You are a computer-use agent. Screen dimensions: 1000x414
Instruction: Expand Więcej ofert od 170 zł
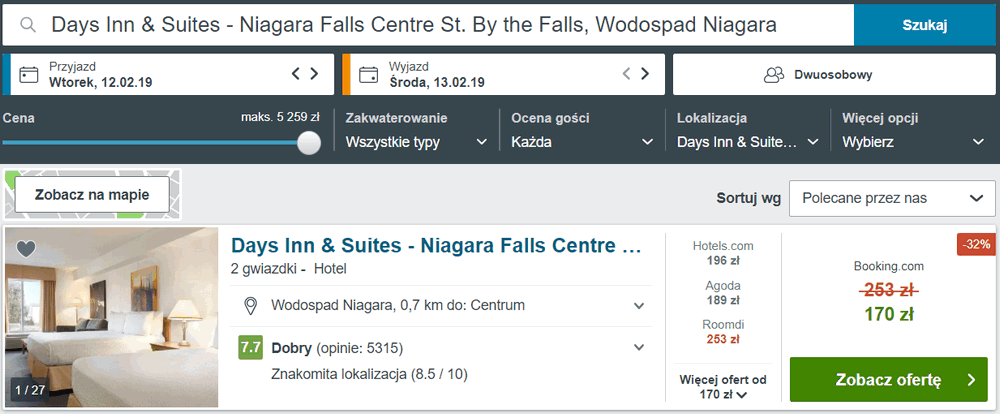[x=724, y=388]
